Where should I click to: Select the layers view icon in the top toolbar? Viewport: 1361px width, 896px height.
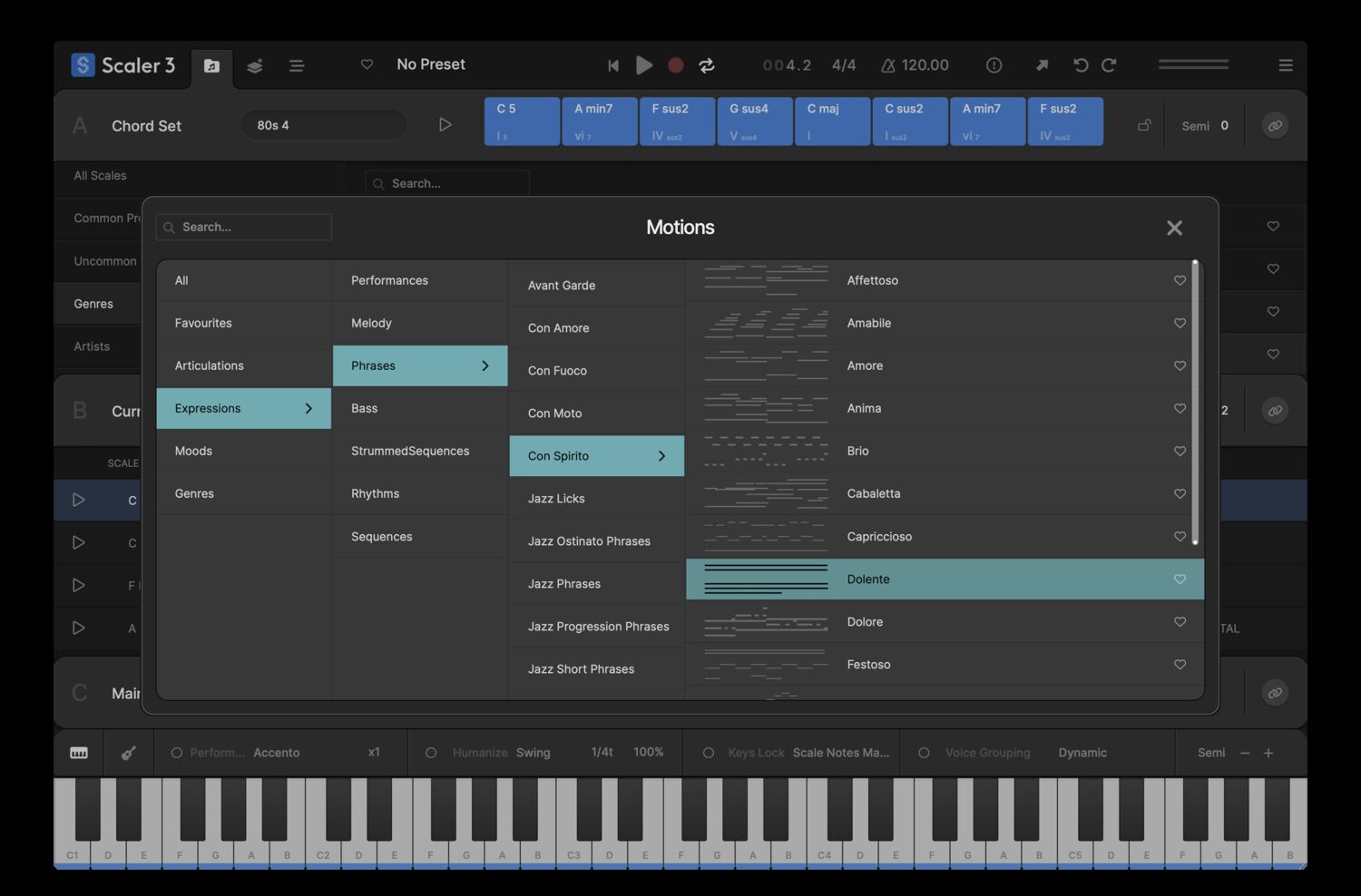pos(254,65)
